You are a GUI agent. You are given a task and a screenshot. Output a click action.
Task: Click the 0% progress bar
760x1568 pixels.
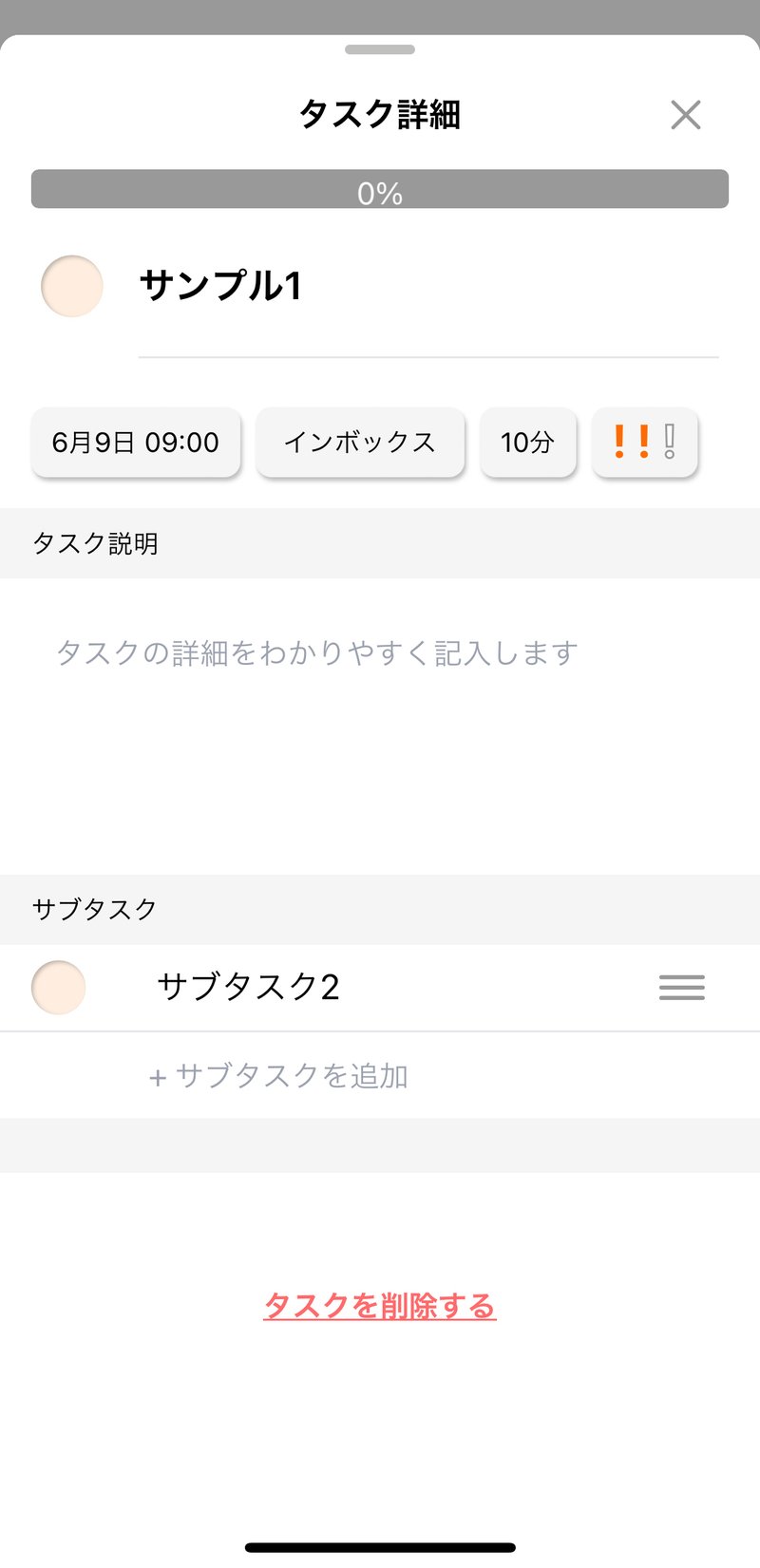coord(380,189)
